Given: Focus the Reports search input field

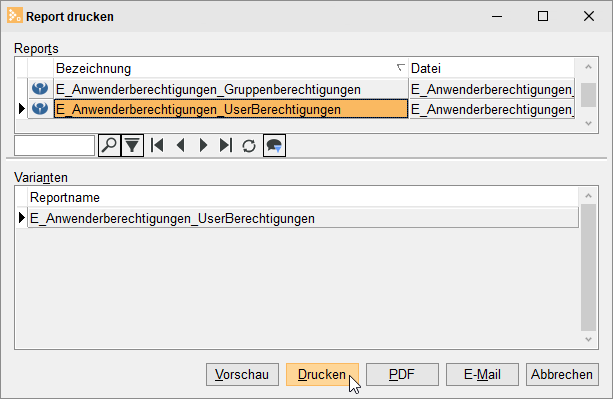Looking at the screenshot, I should point(54,145).
